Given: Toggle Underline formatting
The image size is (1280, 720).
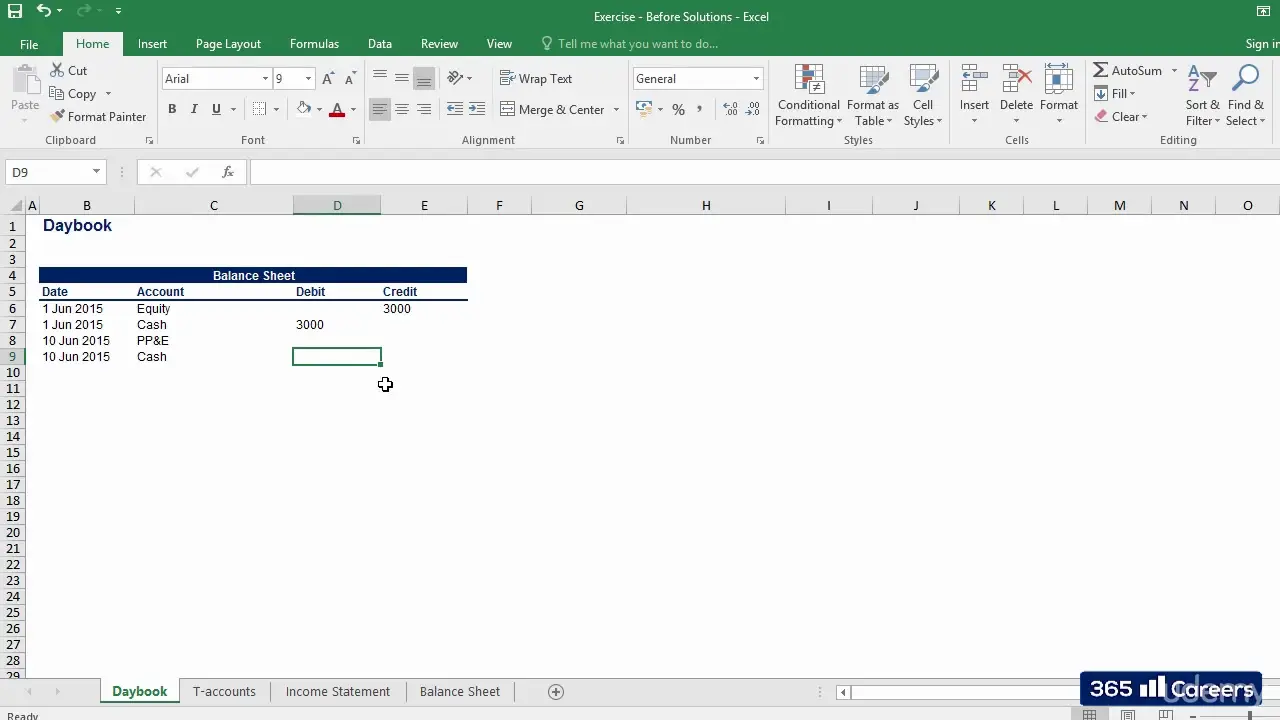Looking at the screenshot, I should (x=216, y=109).
